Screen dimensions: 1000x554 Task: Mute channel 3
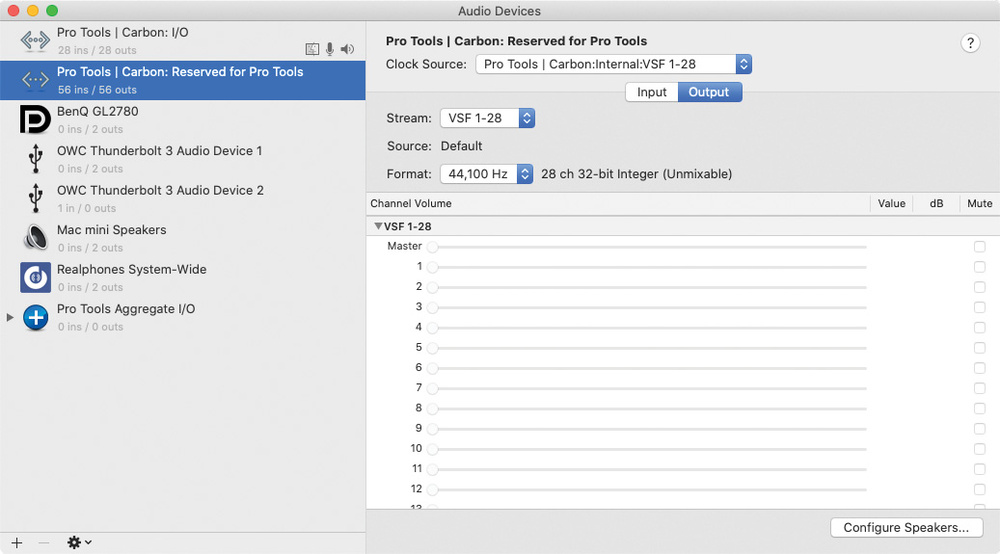tap(980, 307)
